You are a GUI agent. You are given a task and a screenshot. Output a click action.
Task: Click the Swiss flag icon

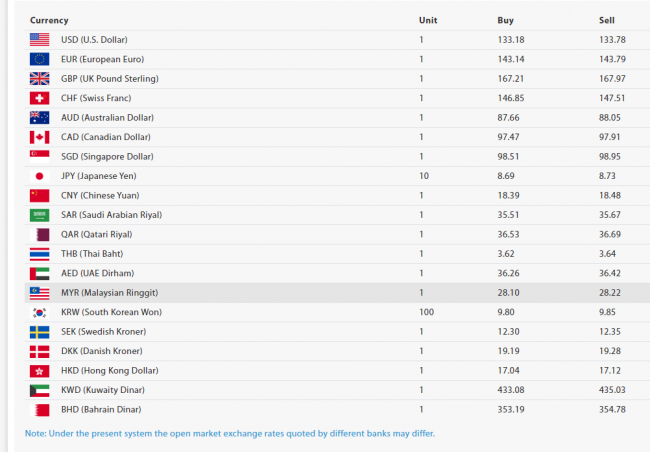[39, 98]
